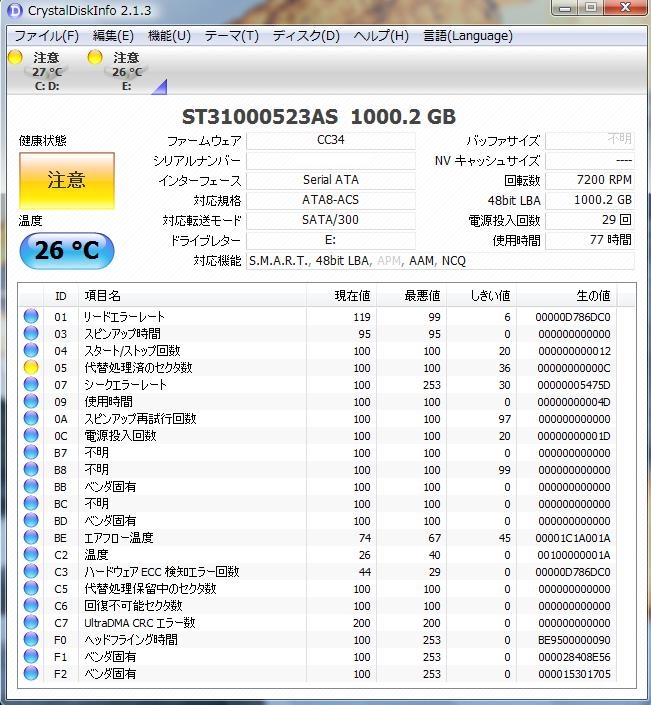Screen dimensions: 651x705
Task: Click the blue status icon for 07 シークエラーレート
Action: tap(31, 384)
